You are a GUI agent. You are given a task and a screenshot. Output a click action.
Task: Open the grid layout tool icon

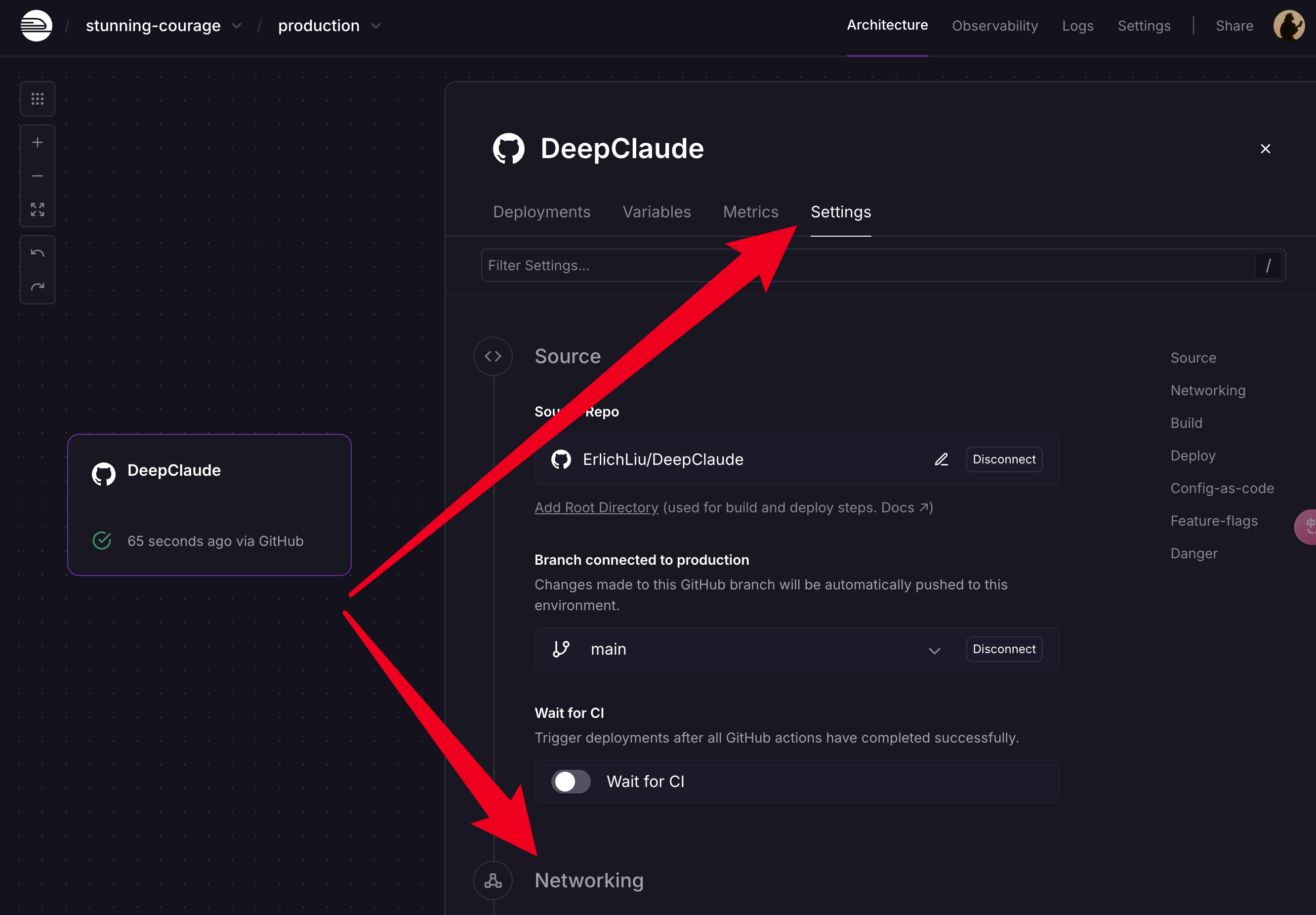37,99
